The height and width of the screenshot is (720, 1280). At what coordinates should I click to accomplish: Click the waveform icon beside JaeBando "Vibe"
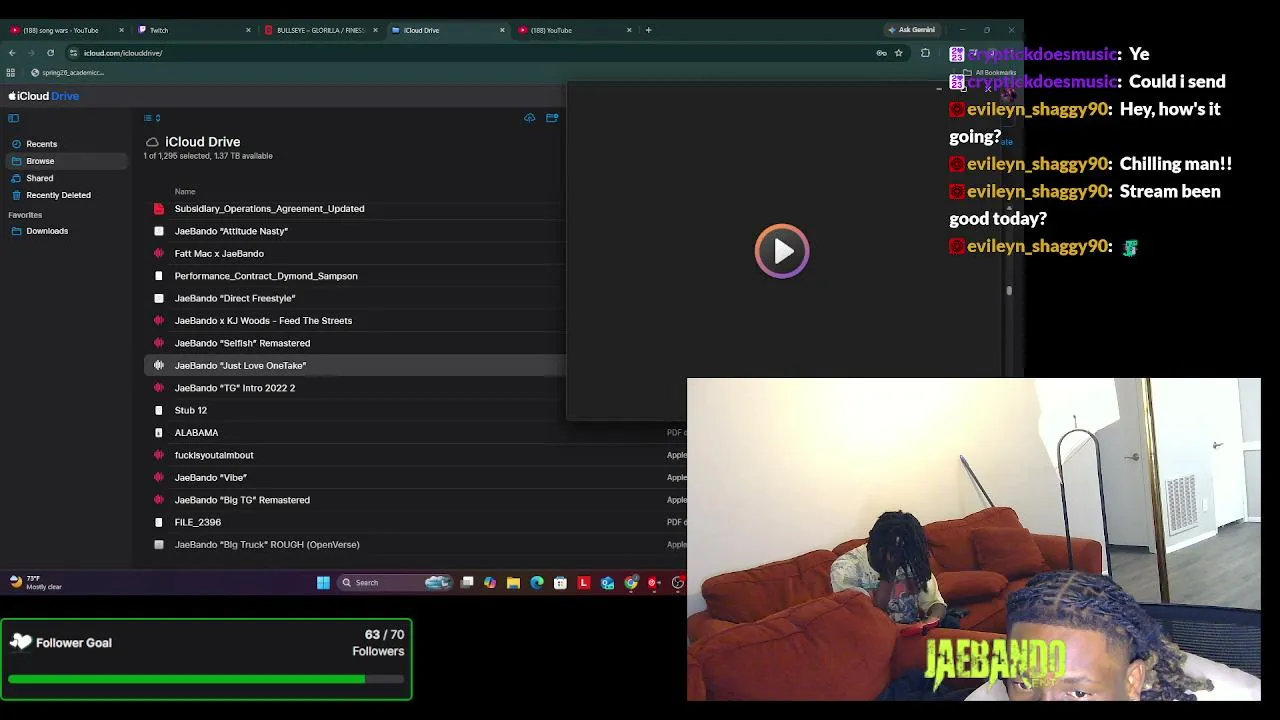159,478
